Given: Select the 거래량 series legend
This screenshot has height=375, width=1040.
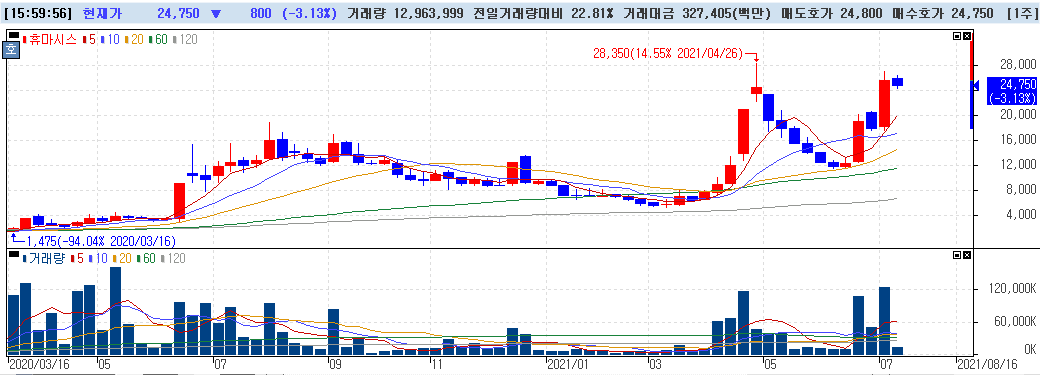Looking at the screenshot, I should [43, 259].
